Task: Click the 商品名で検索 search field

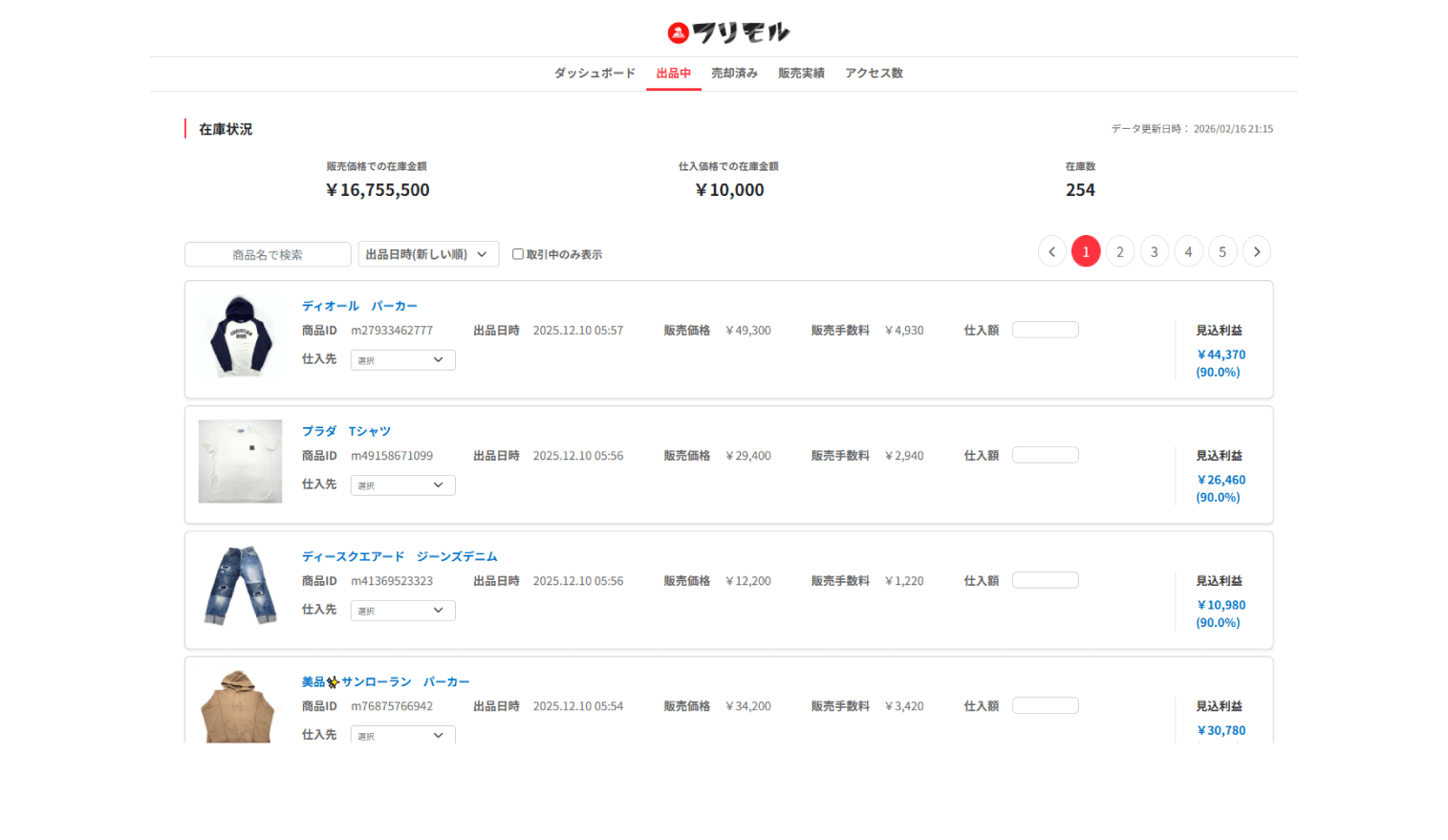Action: [x=268, y=254]
